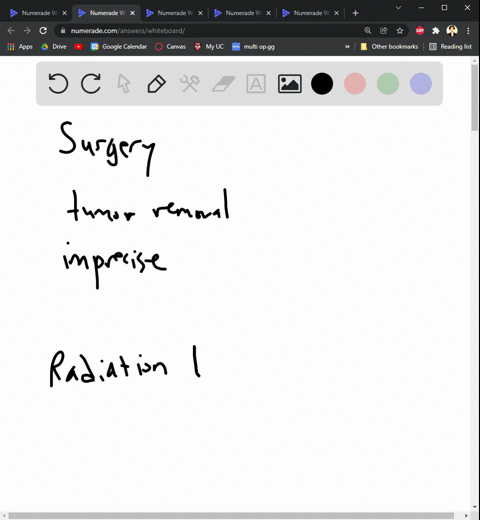Screen dimensions: 480x520
Task: Select the pen drawing tool
Action: (156, 84)
